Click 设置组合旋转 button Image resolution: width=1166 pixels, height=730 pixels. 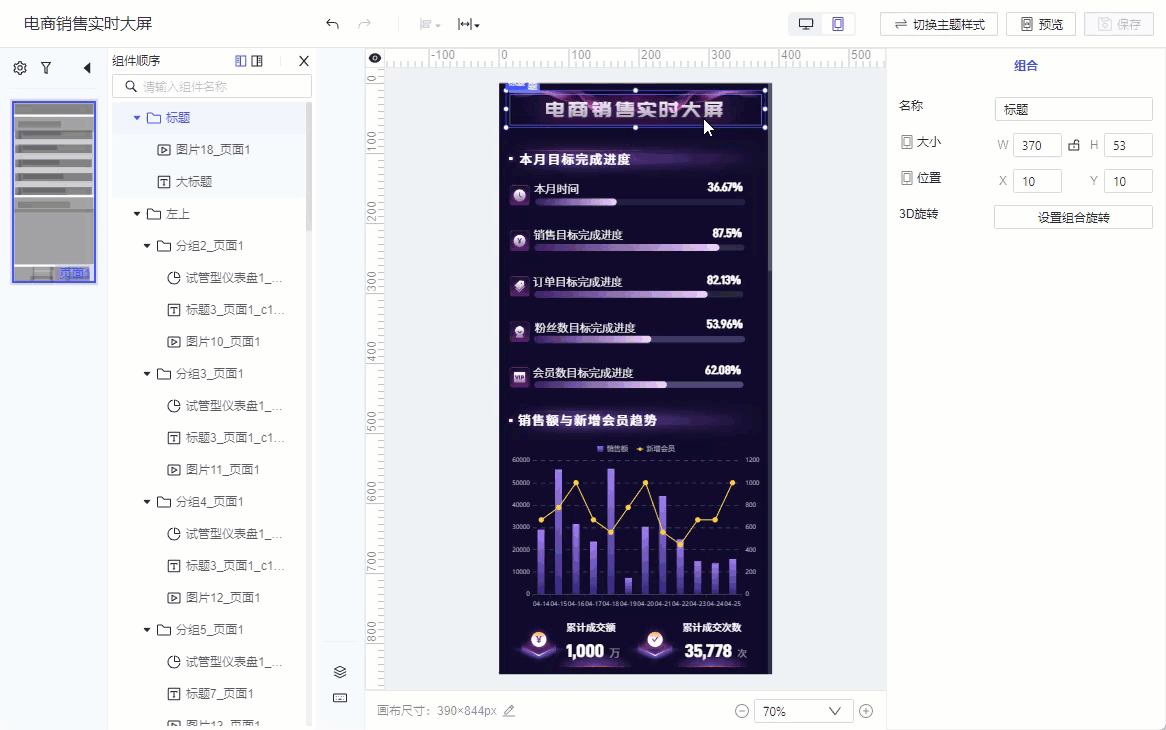[1073, 217]
